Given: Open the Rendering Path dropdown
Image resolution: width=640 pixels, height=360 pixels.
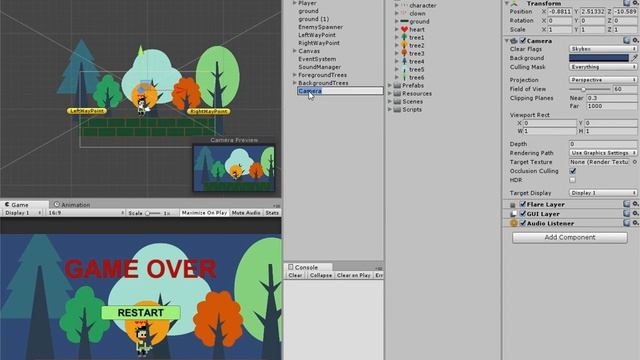Looking at the screenshot, I should (x=603, y=153).
